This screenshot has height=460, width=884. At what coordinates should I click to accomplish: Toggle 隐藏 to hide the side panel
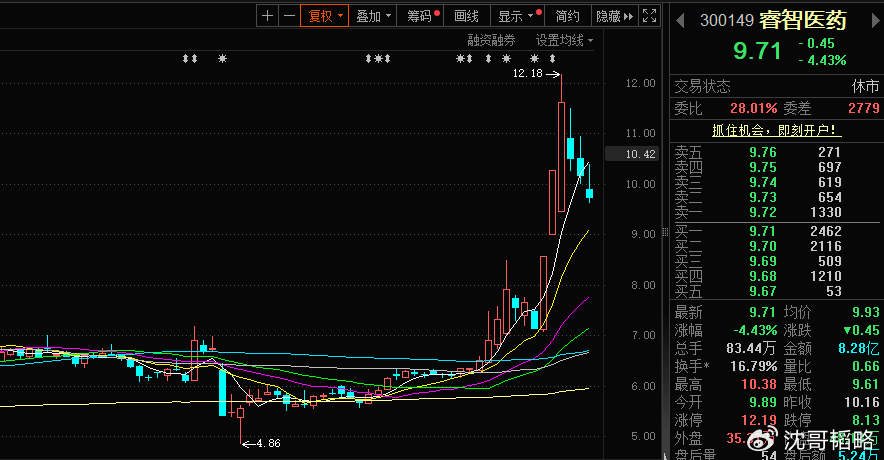607,15
